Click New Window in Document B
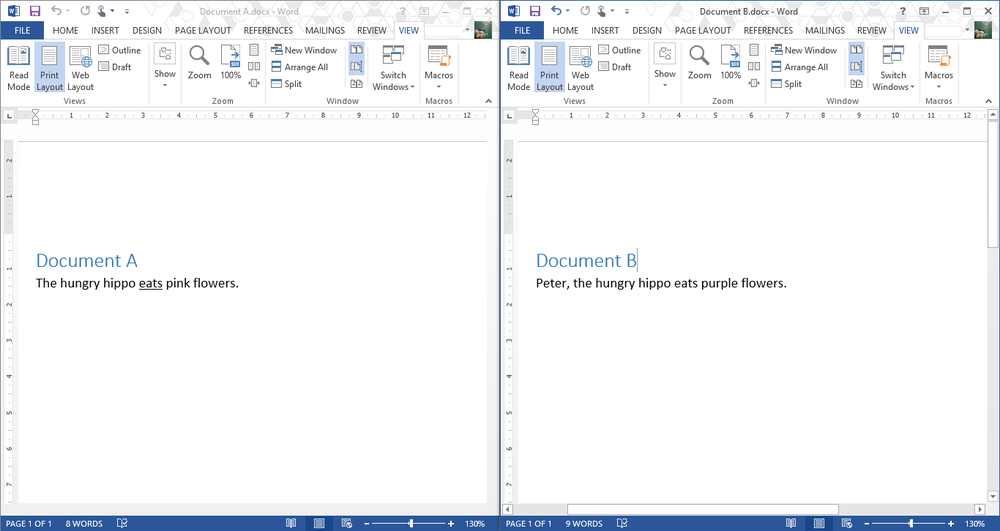The height and width of the screenshot is (531, 1000). (x=804, y=50)
